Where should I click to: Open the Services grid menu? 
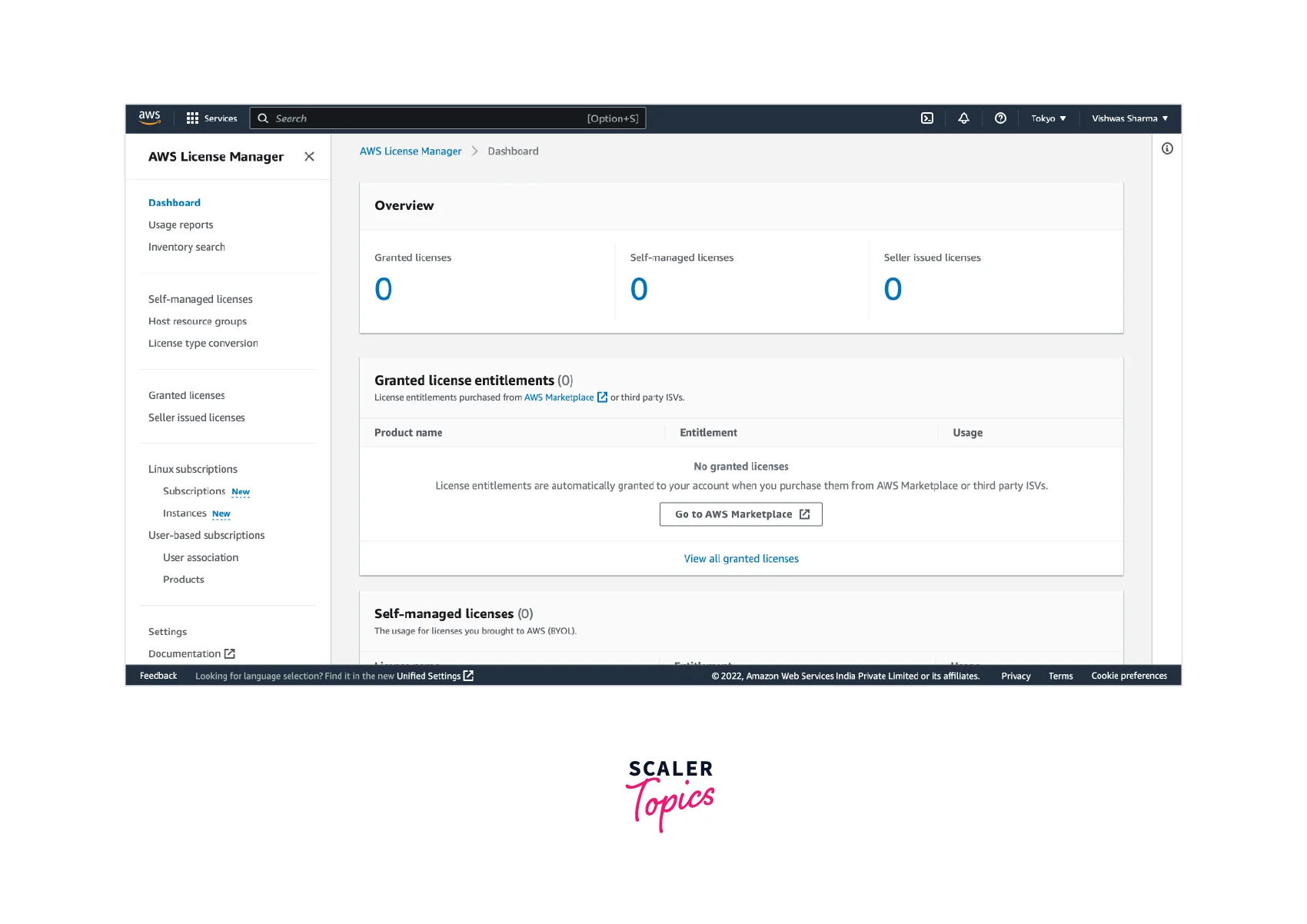pos(211,118)
